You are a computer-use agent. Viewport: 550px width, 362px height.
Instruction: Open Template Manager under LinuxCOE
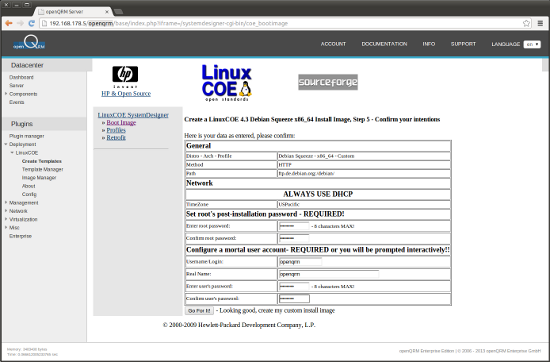[x=43, y=169]
